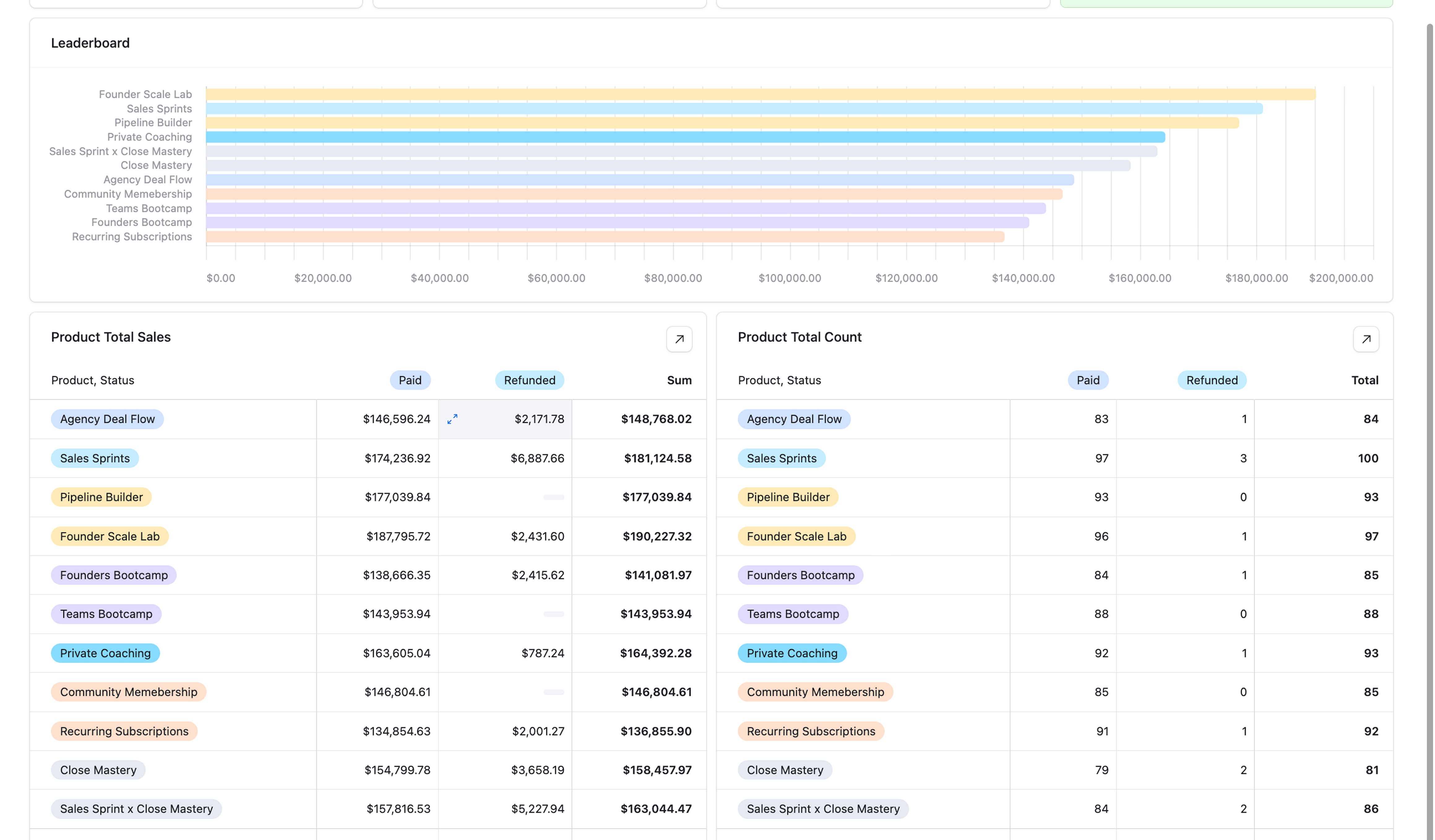Image resolution: width=1435 pixels, height=840 pixels.
Task: Select the Private Coaching tag in count table
Action: (792, 653)
